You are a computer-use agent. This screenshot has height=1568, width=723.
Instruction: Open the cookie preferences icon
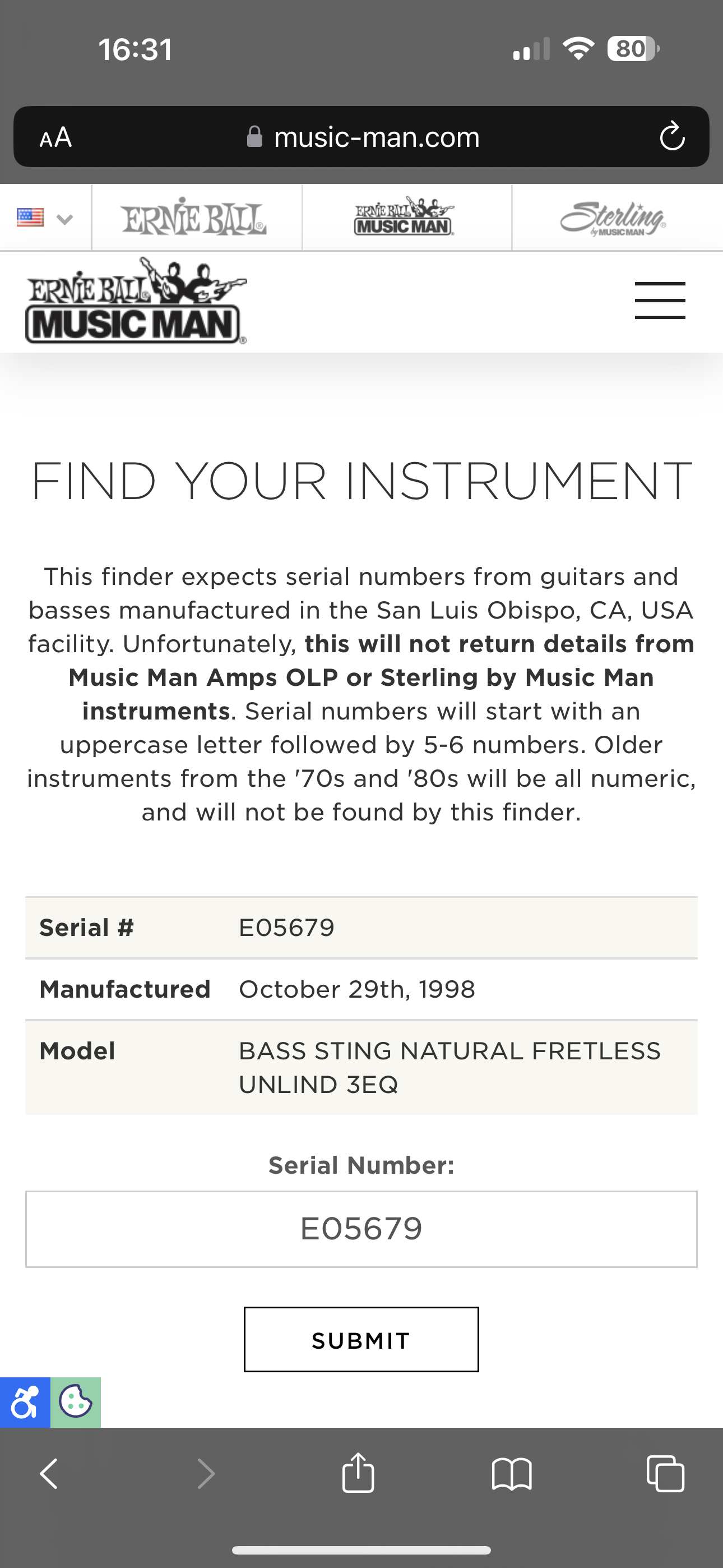[76, 1403]
